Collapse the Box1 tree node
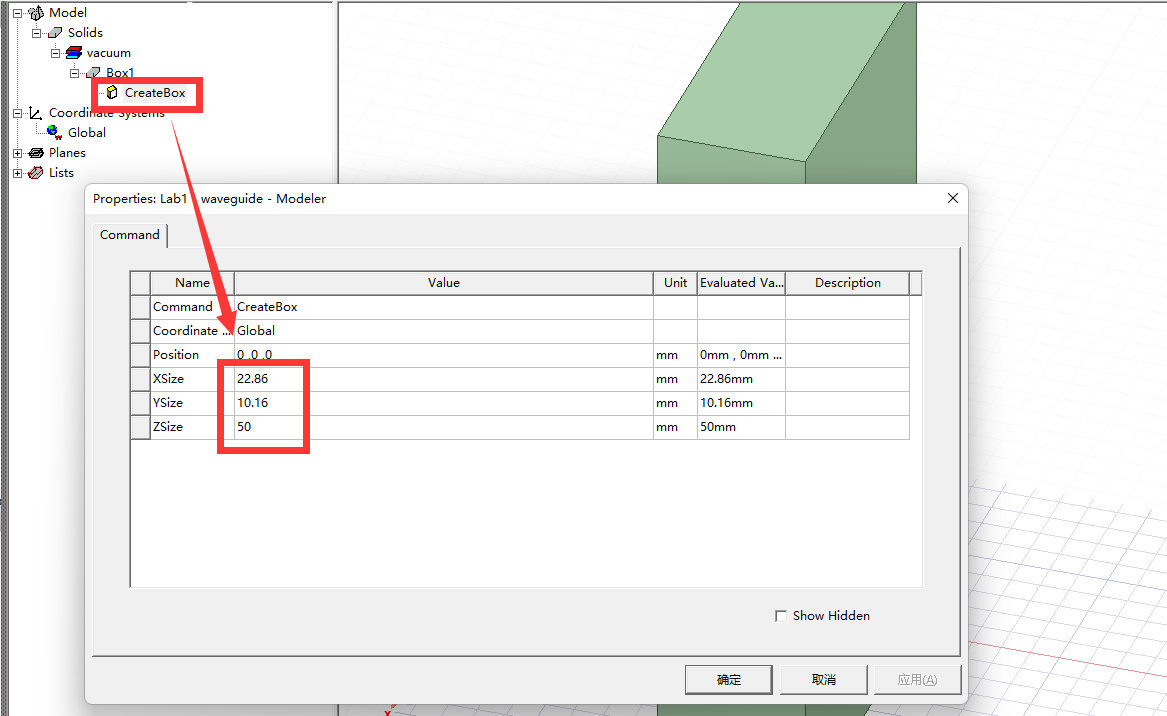The height and width of the screenshot is (716, 1167). pos(74,73)
